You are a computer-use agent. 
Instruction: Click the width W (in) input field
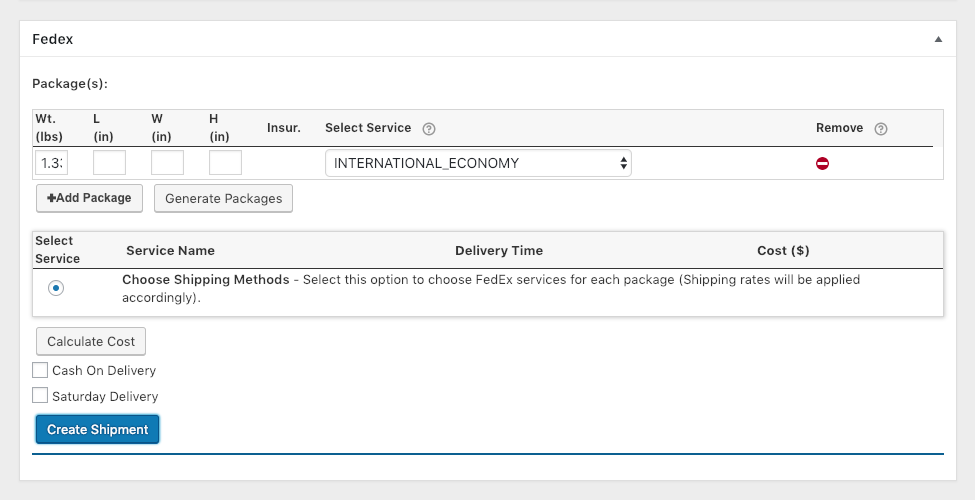click(167, 163)
